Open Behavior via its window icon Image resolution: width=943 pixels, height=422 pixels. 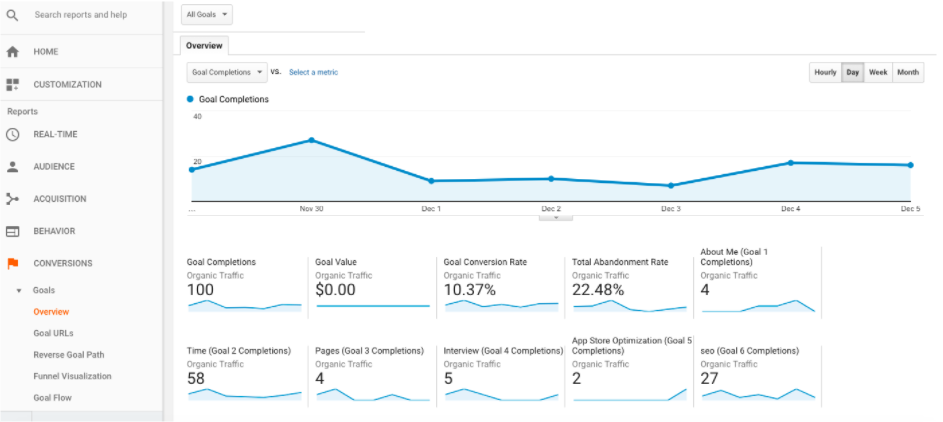point(13,231)
